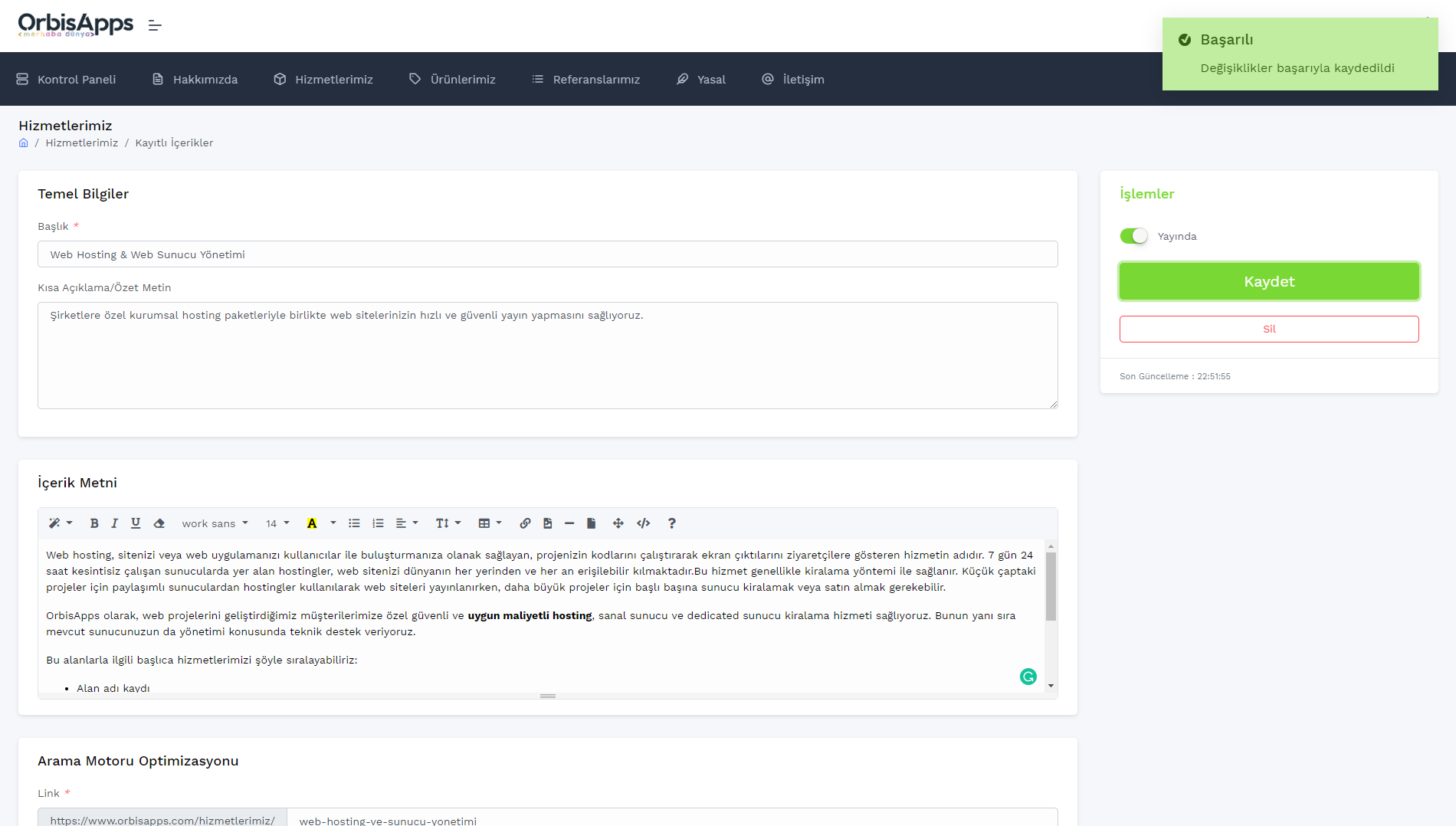1456x826 pixels.
Task: Click the green Kaydet button
Action: [x=1269, y=281]
